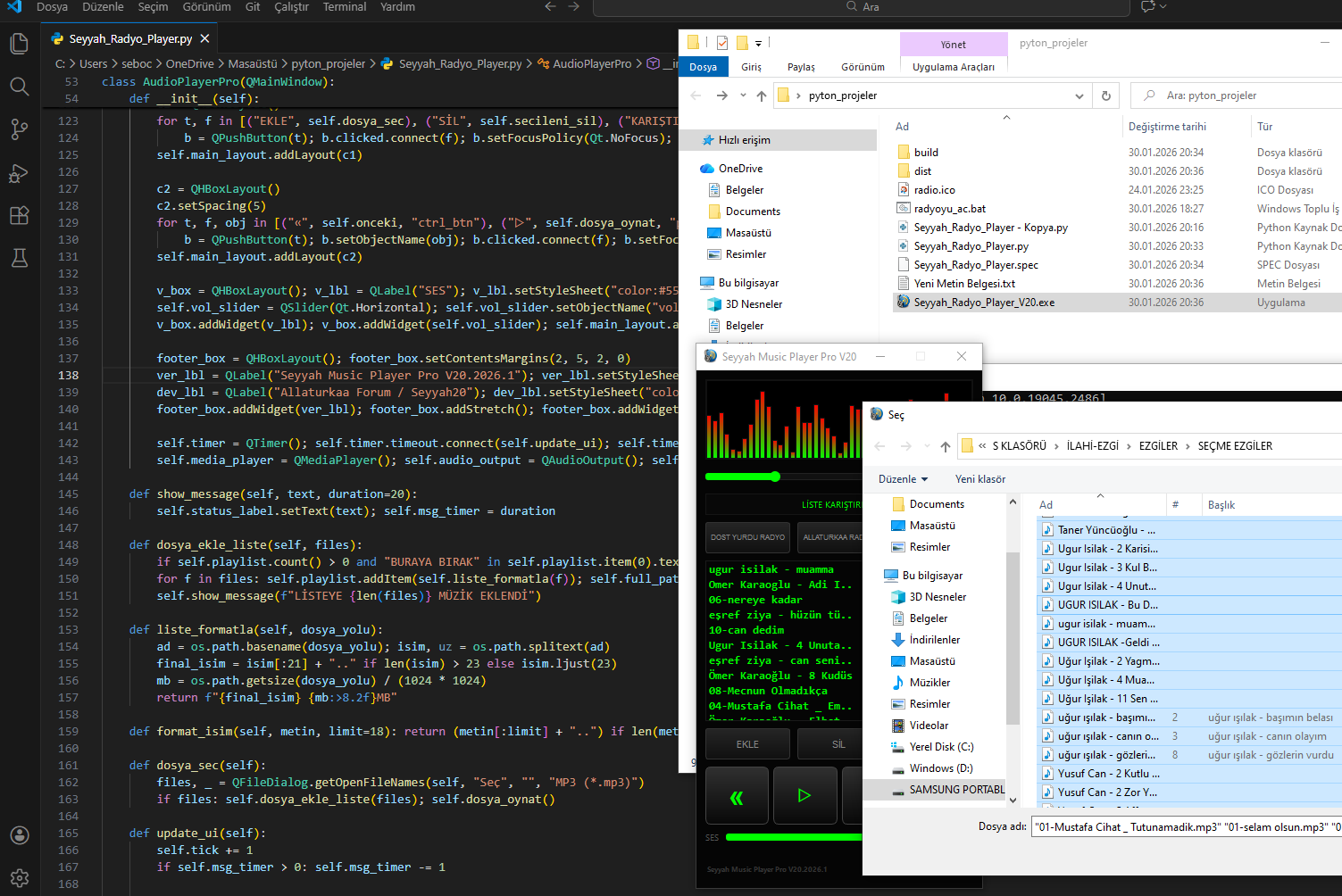Open the Run and Debug view
The image size is (1342, 896).
19,172
